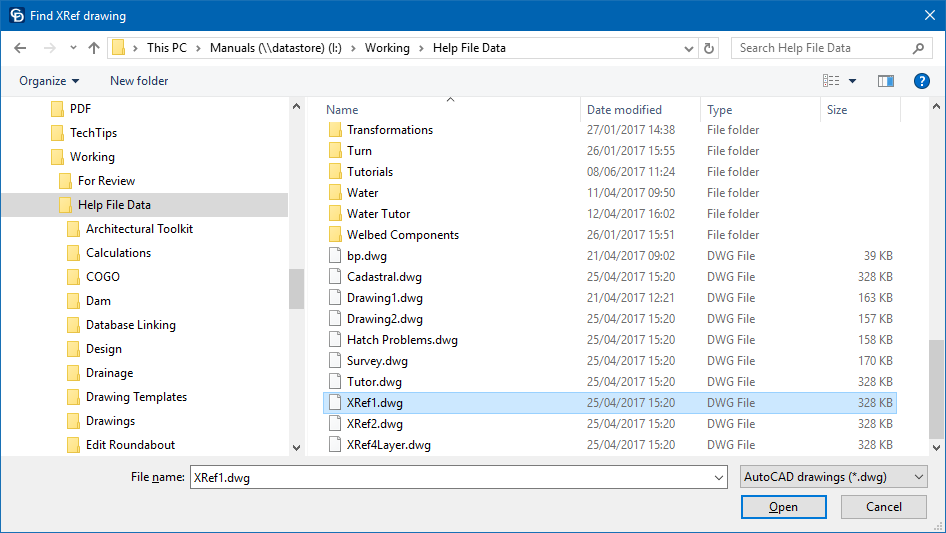Open the Help question mark icon
This screenshot has height=533, width=946.
pyautogui.click(x=922, y=81)
